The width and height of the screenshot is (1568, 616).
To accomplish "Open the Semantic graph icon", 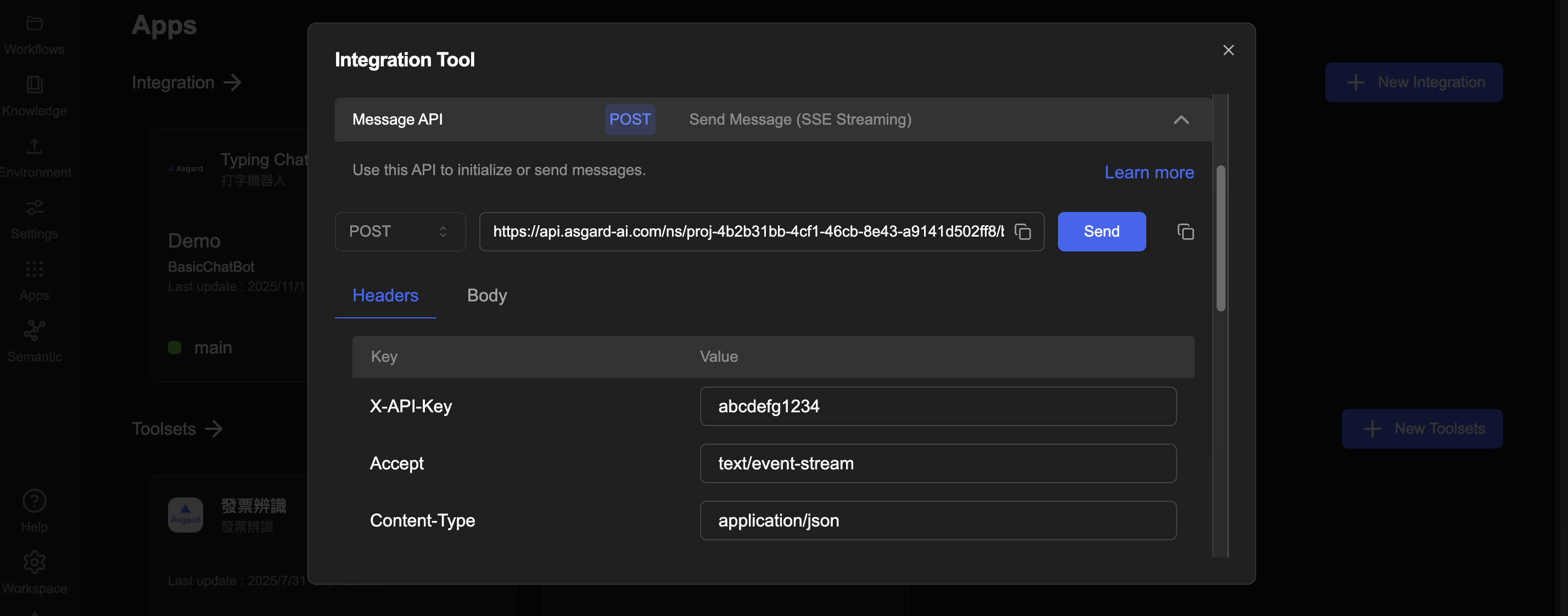I will coord(34,331).
